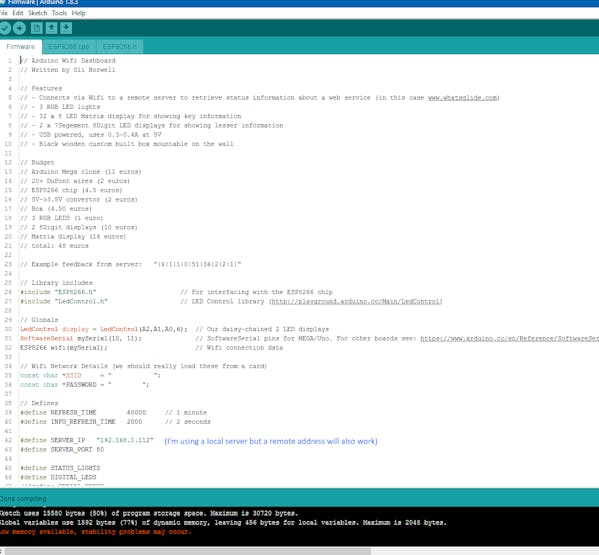Screen dimensions: 599x555
Task: Click the '#define SERVER_PORT 80' line
Action: tap(62, 450)
